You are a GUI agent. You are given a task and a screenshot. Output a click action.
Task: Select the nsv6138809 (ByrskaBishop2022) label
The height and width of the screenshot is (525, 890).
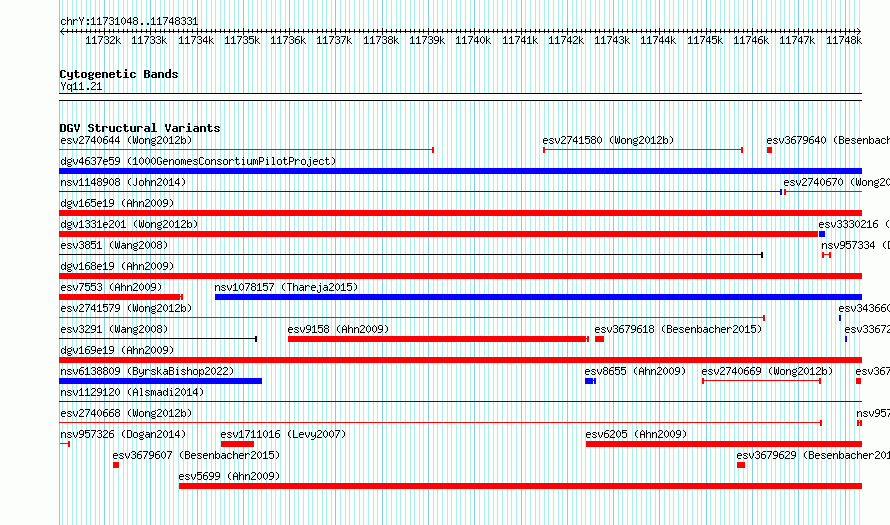point(147,371)
